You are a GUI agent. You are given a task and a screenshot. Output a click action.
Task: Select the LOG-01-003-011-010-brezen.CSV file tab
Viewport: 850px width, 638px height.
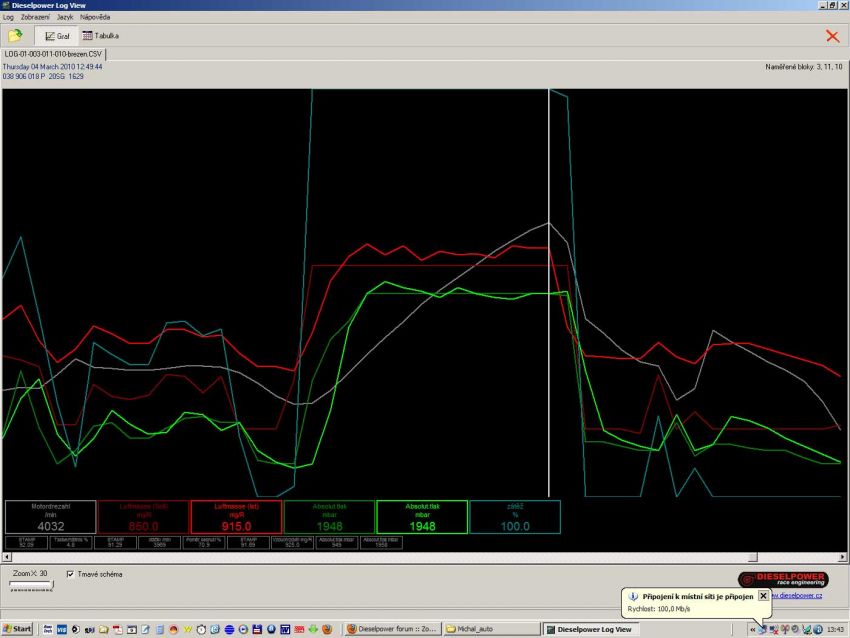coord(53,54)
